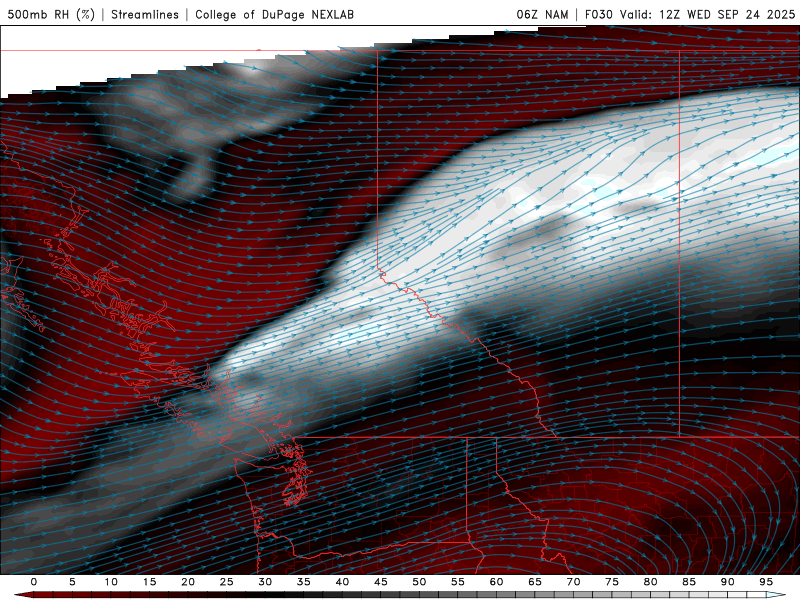This screenshot has width=800, height=600.
Task: Click the "Streamlines" label in header
Action: point(145,14)
